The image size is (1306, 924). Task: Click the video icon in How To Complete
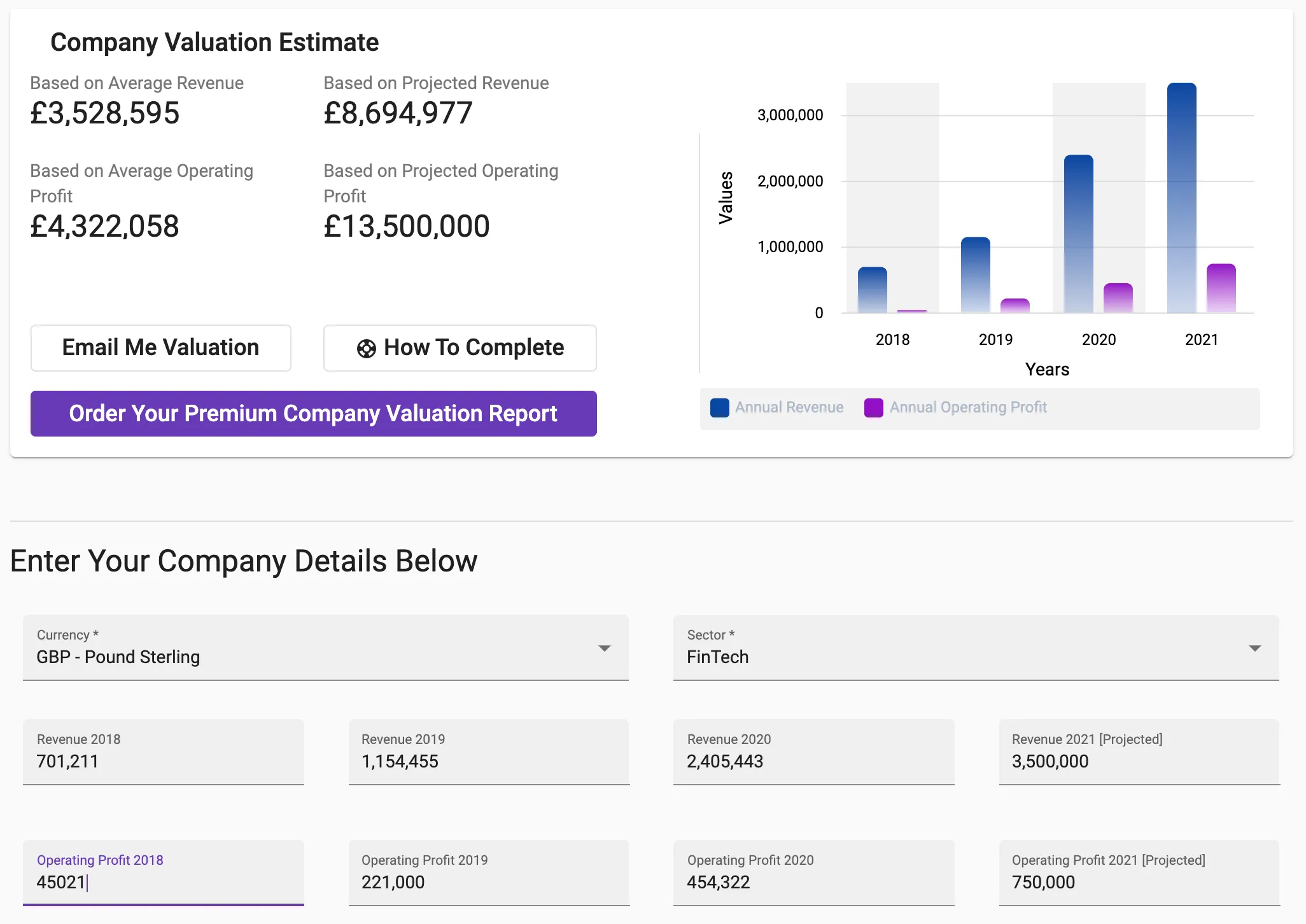click(366, 348)
